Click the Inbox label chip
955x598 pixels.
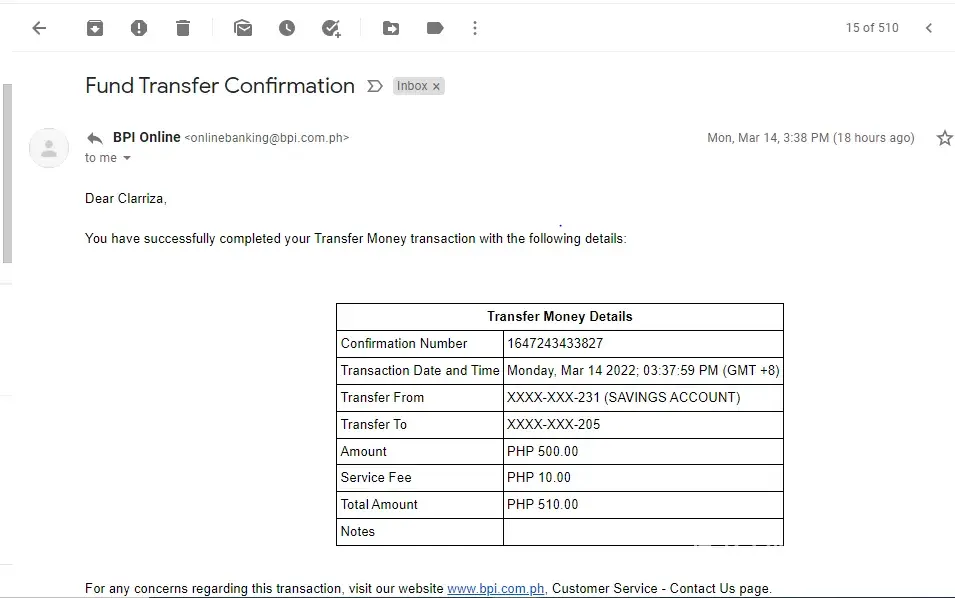point(412,86)
